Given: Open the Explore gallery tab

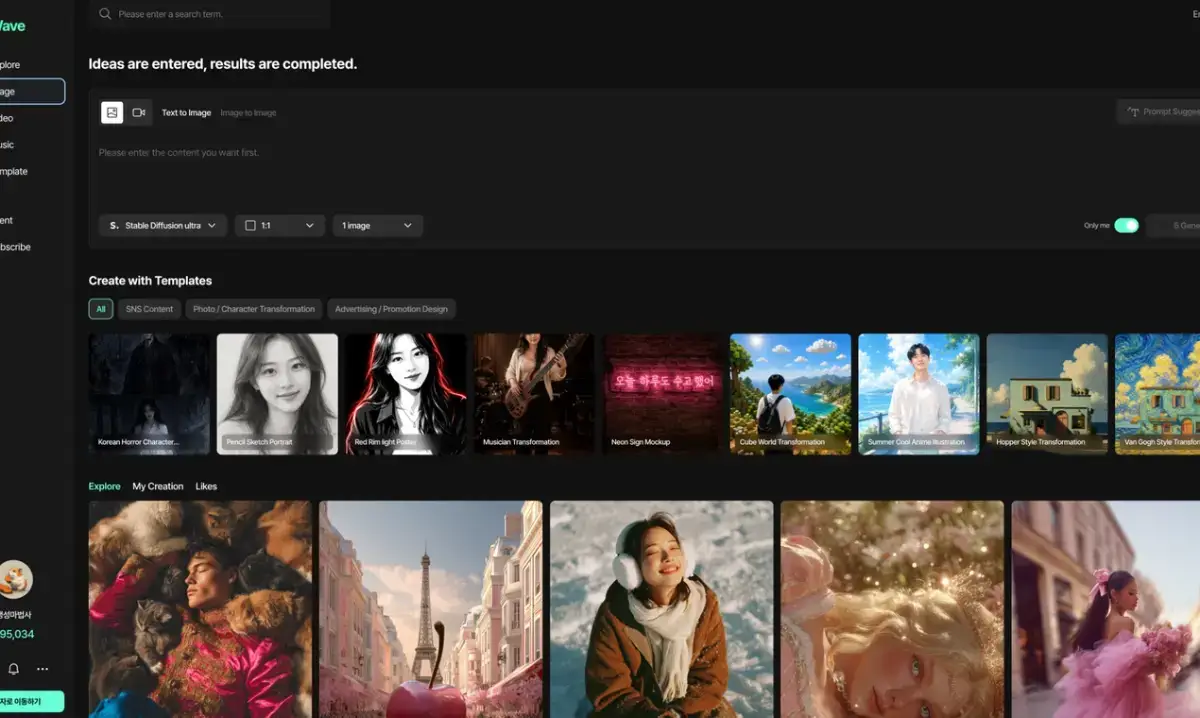Looking at the screenshot, I should [104, 486].
